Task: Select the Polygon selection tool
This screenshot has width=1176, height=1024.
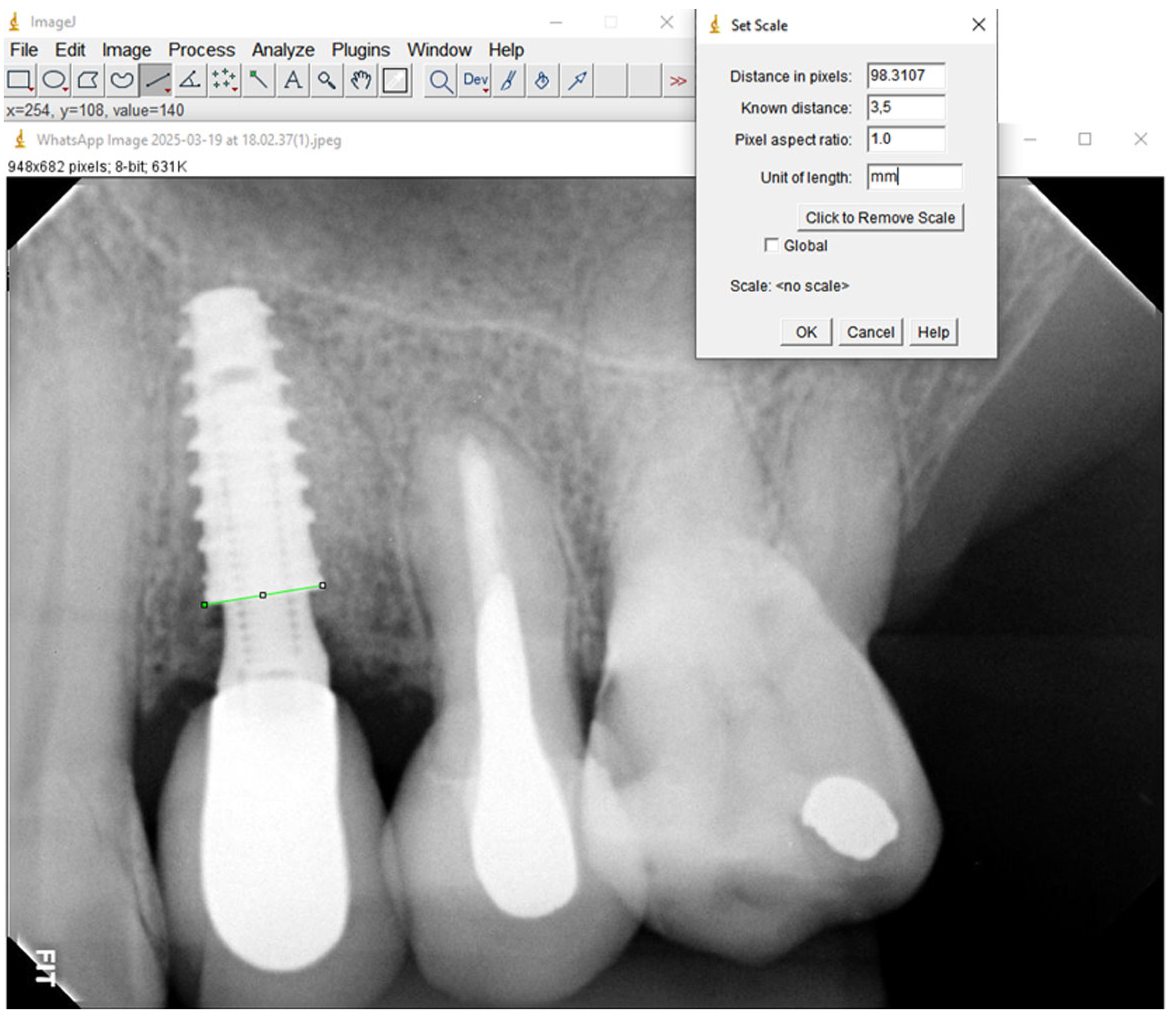Action: click(x=88, y=81)
